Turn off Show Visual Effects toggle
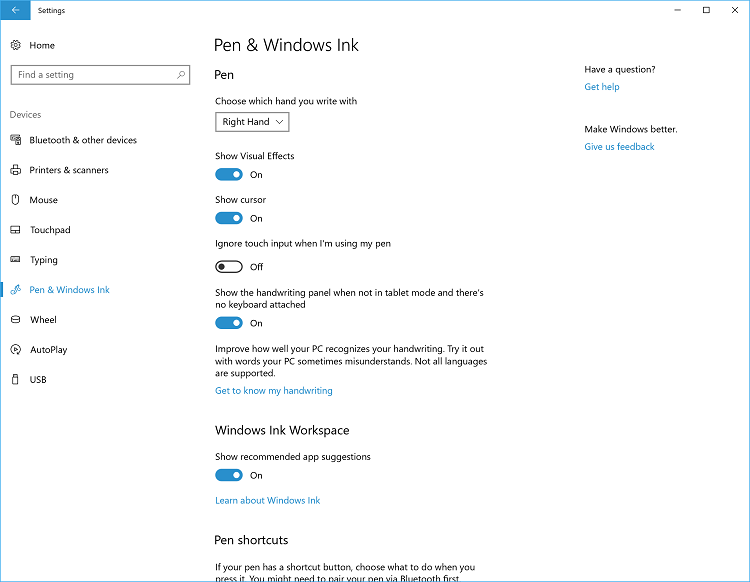 229,175
